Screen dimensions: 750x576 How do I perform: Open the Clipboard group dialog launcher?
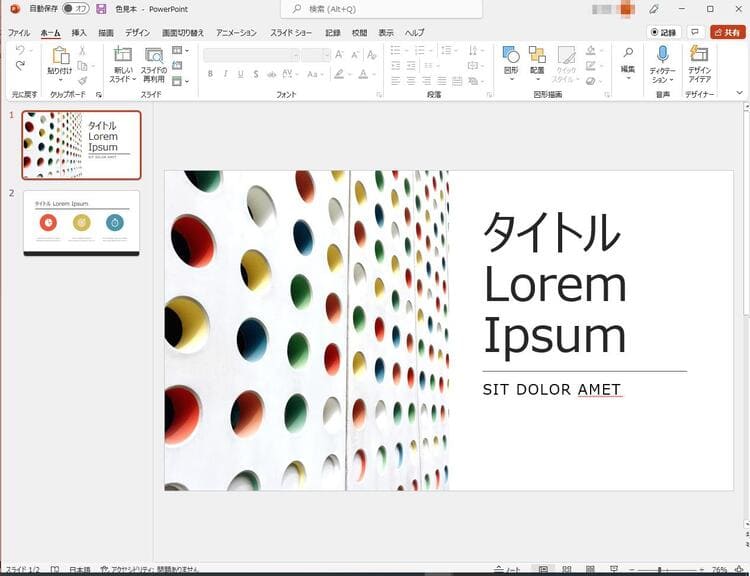coord(99,95)
